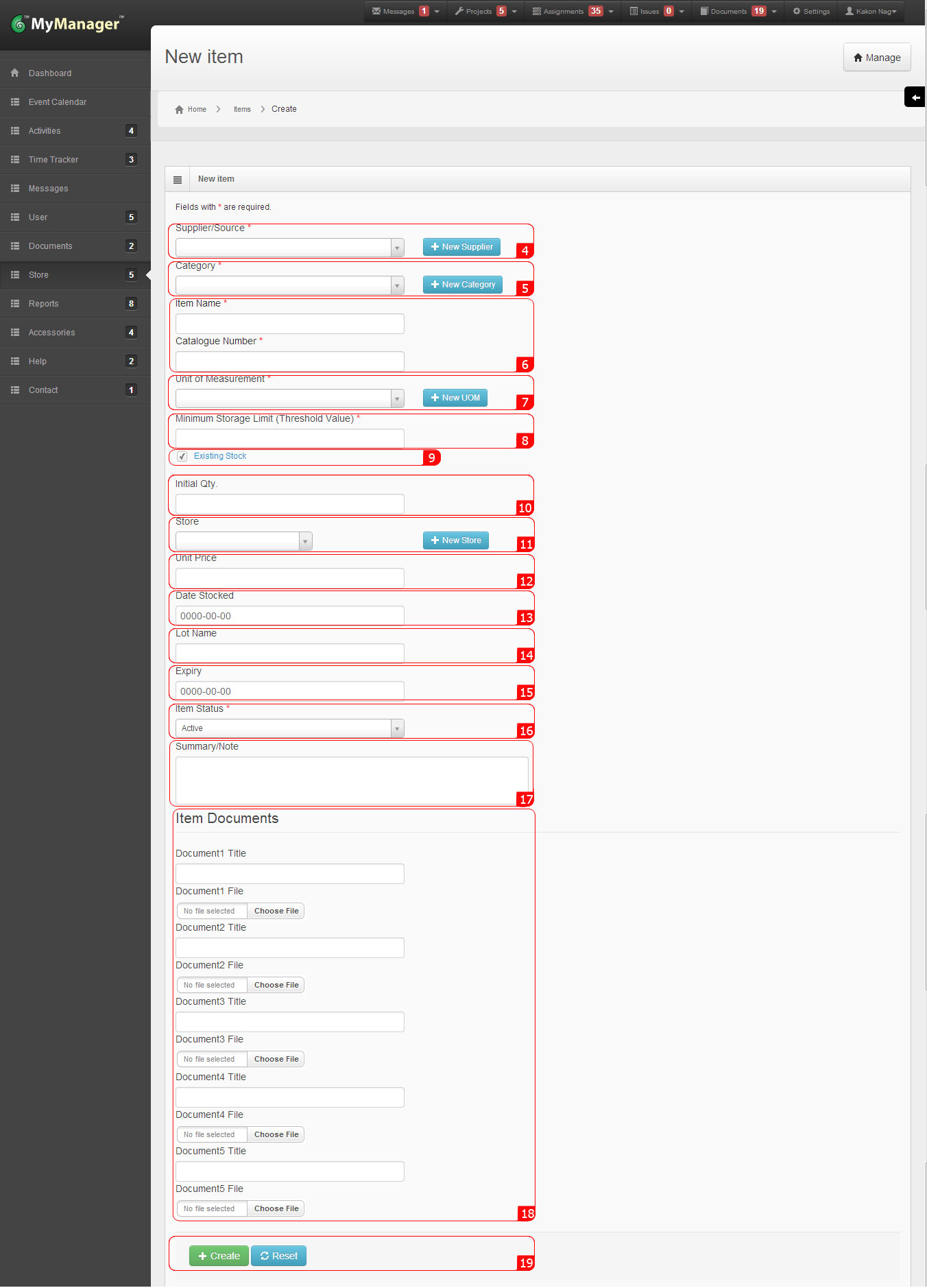Click the Contact list icon in sidebar
The height and width of the screenshot is (1288, 927).
[15, 390]
